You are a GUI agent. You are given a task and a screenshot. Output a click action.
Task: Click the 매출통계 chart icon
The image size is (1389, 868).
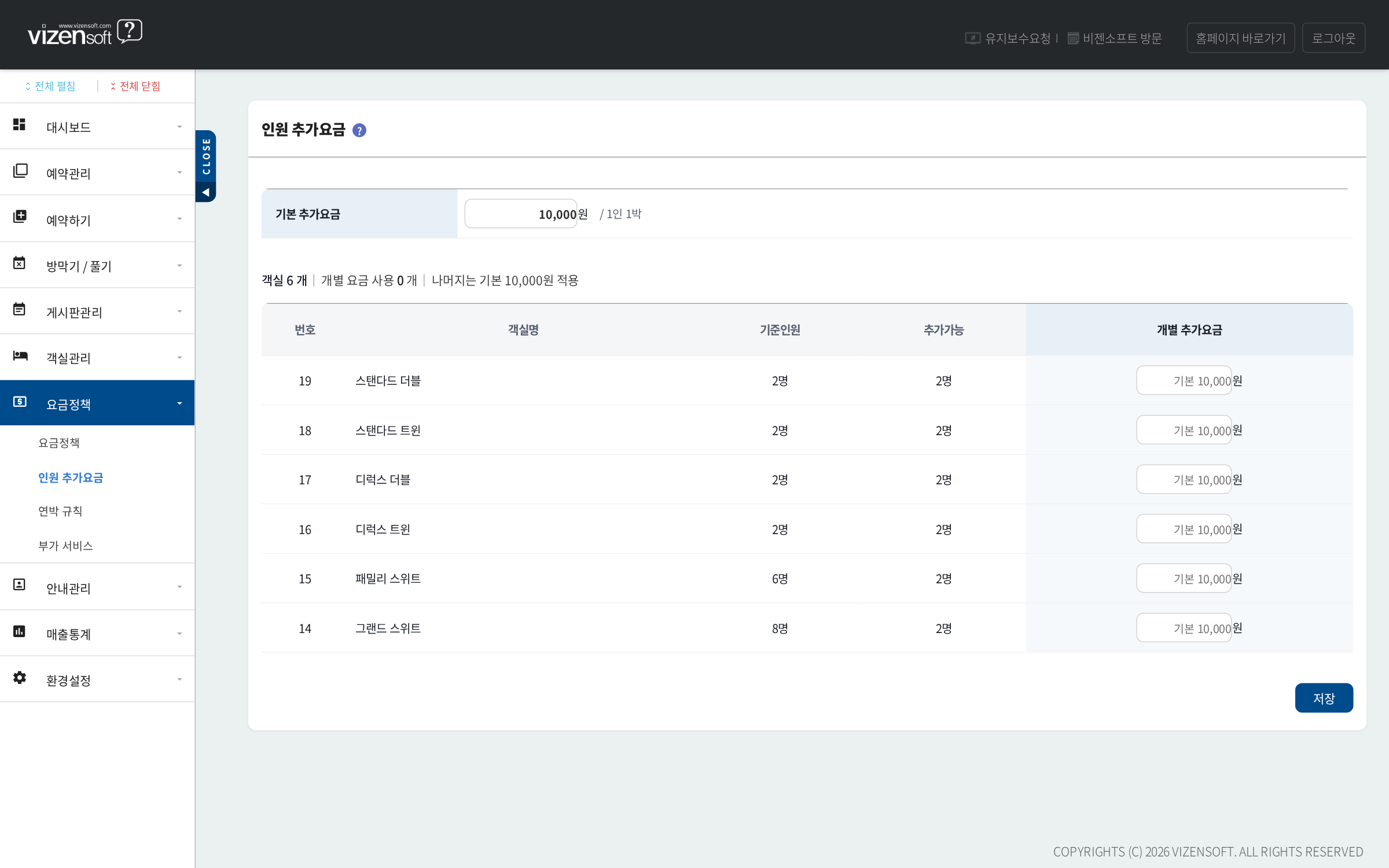[19, 631]
